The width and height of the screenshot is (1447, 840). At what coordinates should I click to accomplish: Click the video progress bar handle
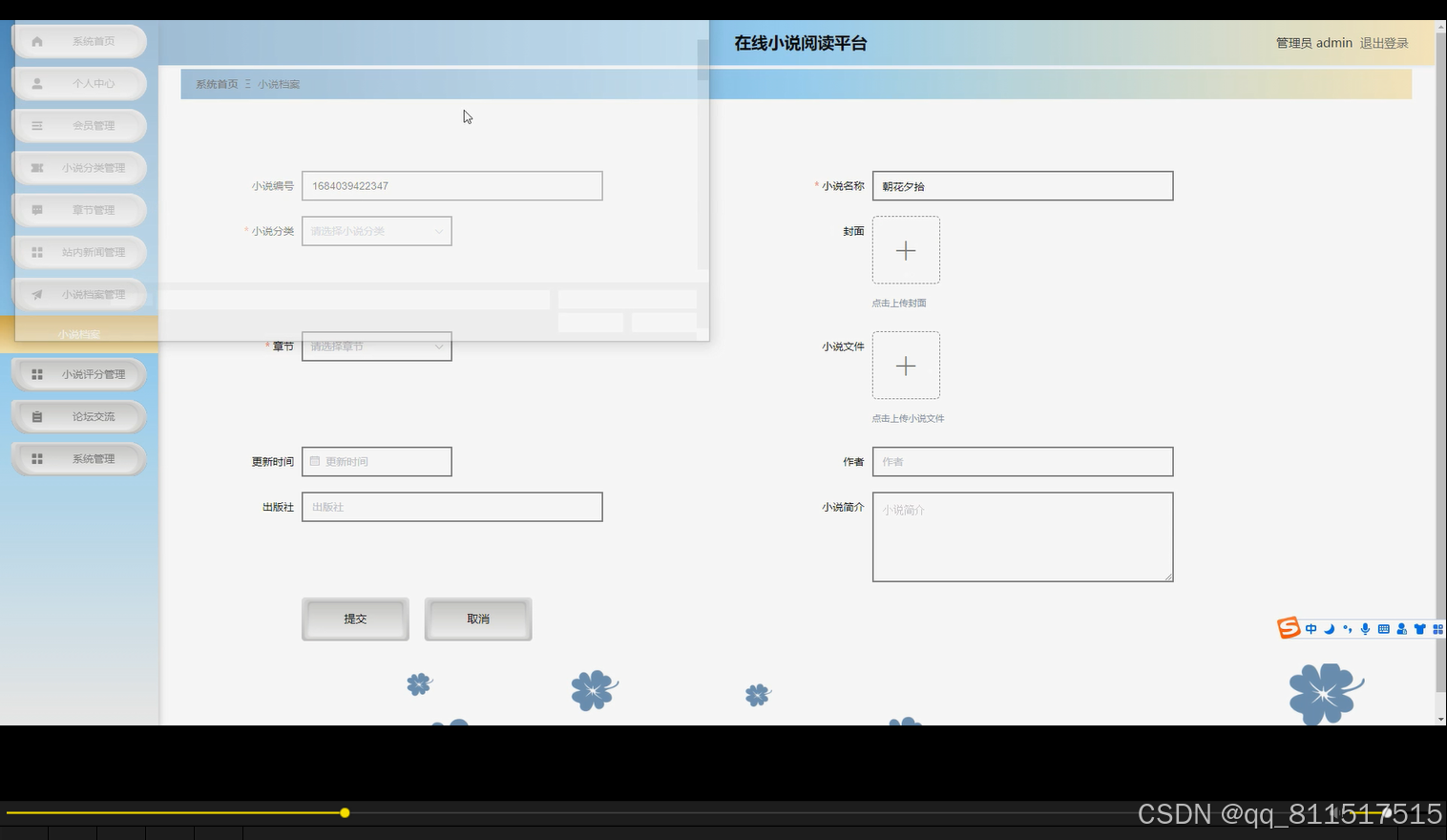pos(345,813)
